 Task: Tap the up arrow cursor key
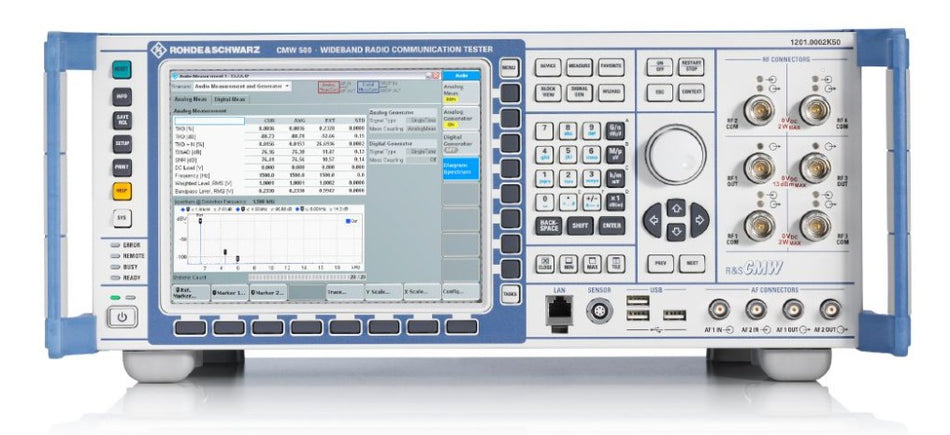pos(676,208)
